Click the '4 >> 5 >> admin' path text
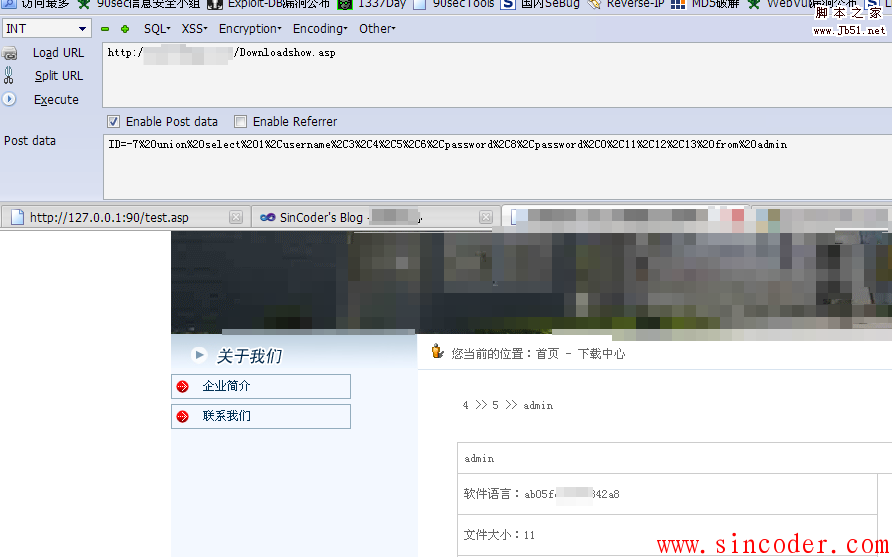 coord(507,405)
